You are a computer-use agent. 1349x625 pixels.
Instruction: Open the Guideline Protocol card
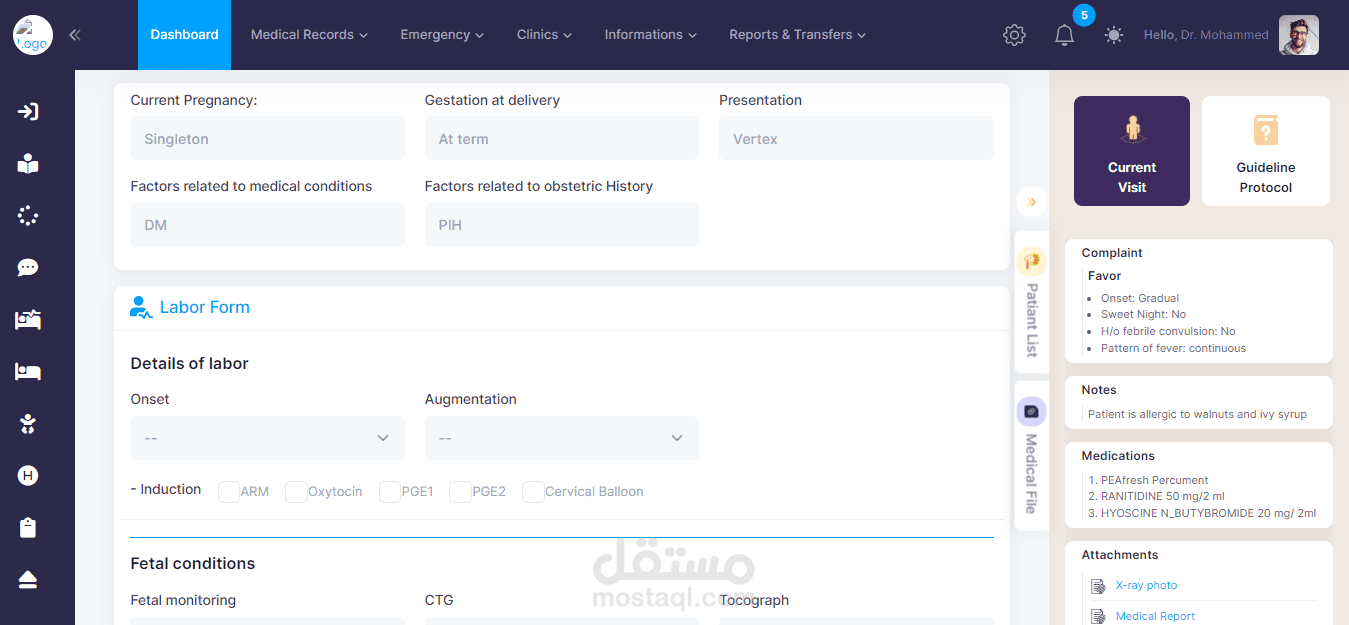click(x=1266, y=151)
